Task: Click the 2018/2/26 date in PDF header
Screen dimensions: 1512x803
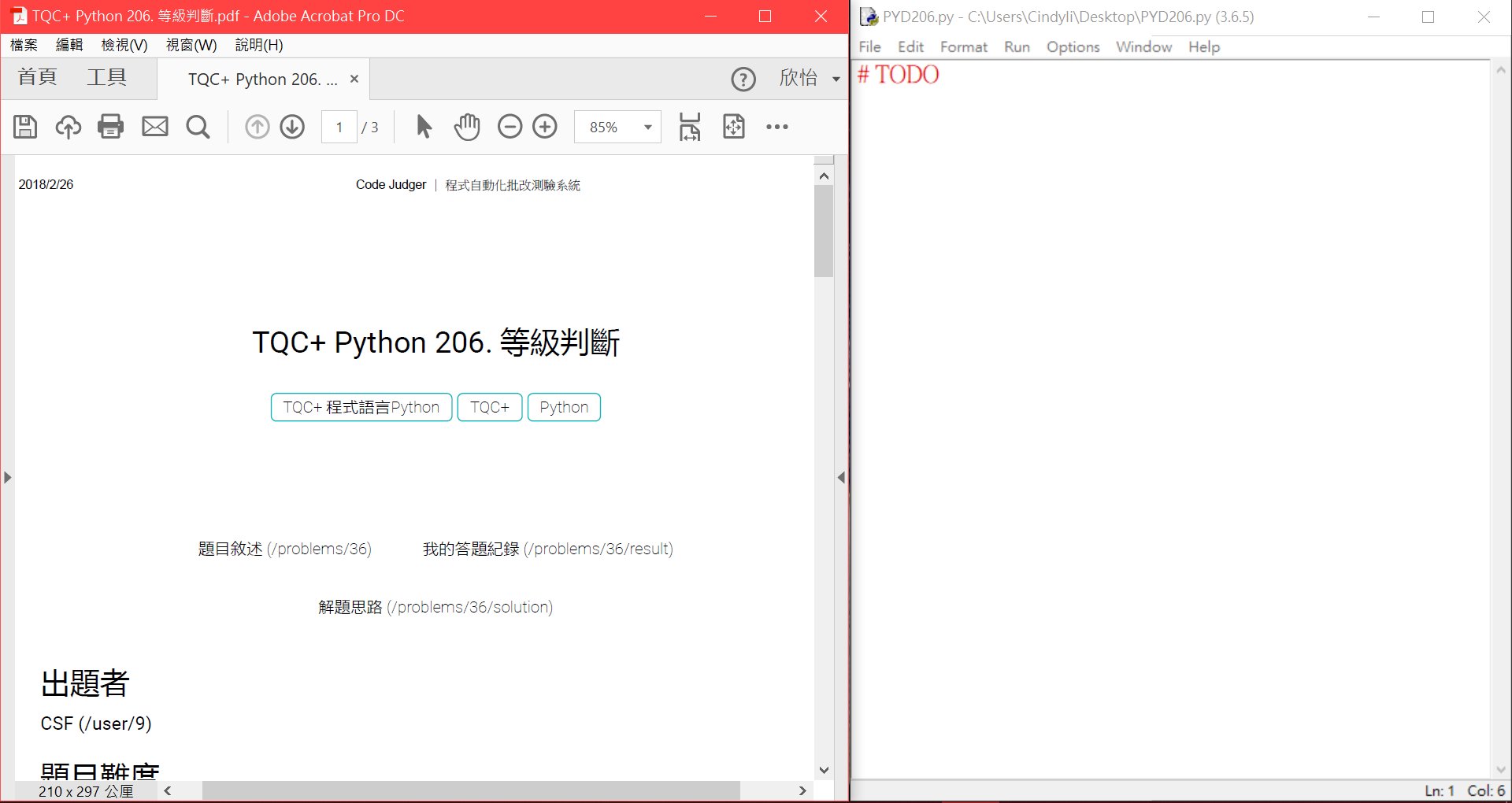Action: (46, 184)
